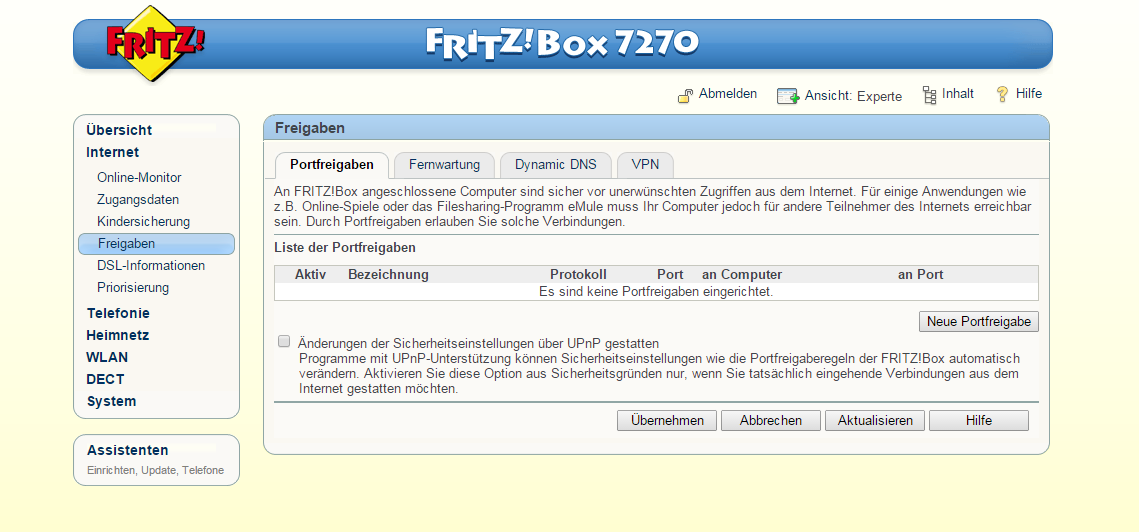
Task: Expand the Telefonie menu section
Action: (118, 313)
